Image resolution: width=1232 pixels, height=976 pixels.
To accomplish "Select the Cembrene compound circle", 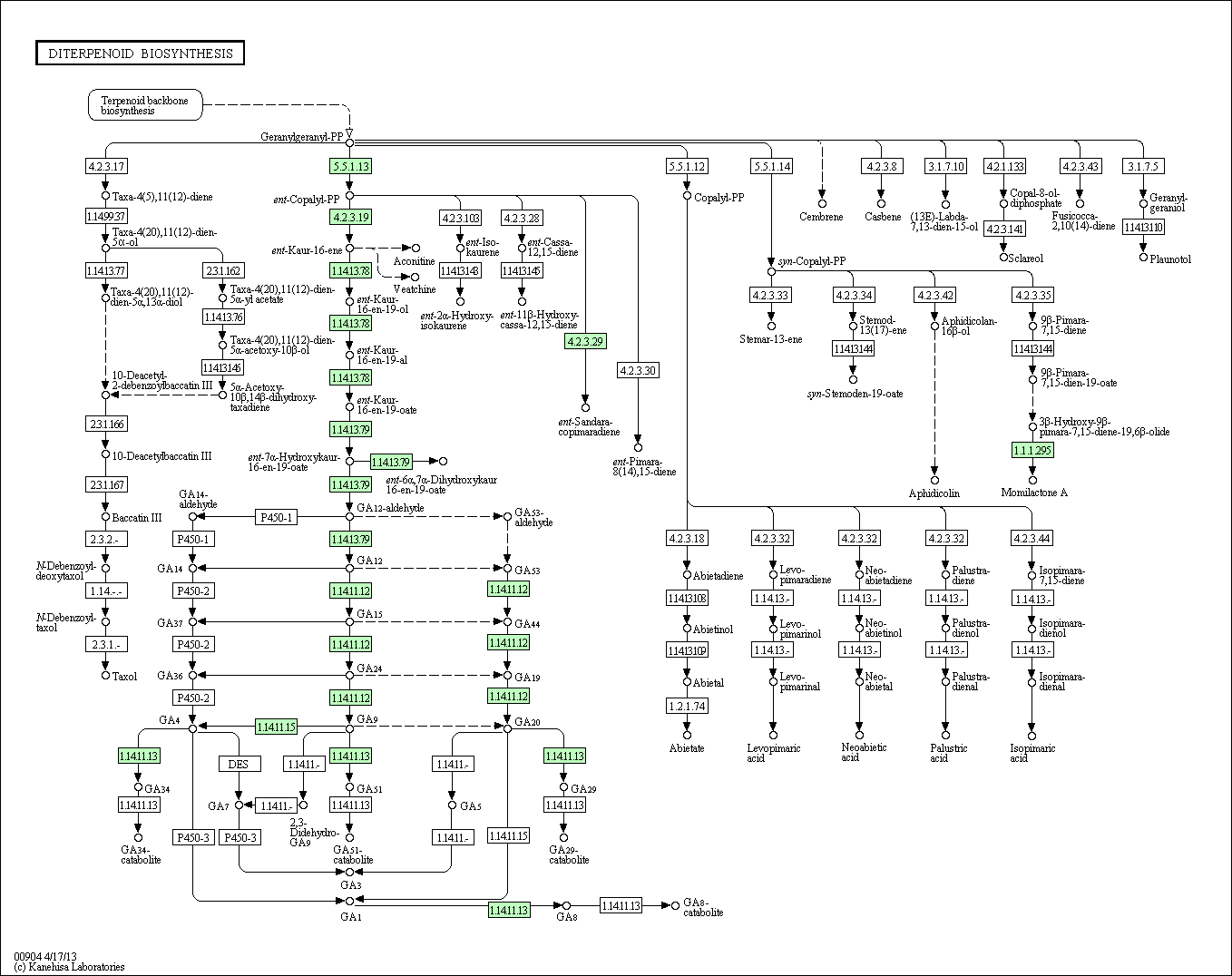I will click(x=822, y=203).
